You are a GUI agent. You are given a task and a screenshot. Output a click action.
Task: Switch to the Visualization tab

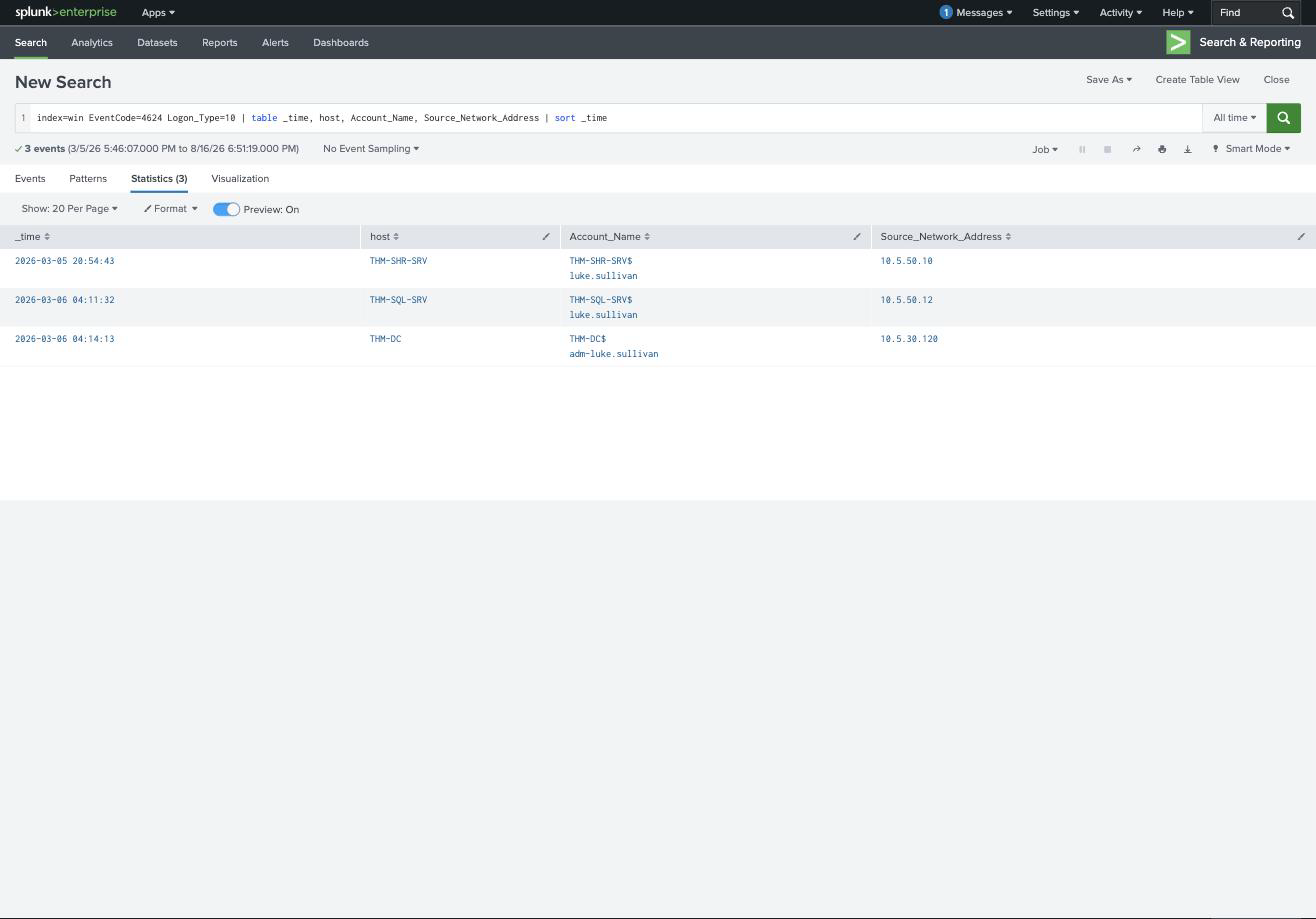[x=240, y=179]
